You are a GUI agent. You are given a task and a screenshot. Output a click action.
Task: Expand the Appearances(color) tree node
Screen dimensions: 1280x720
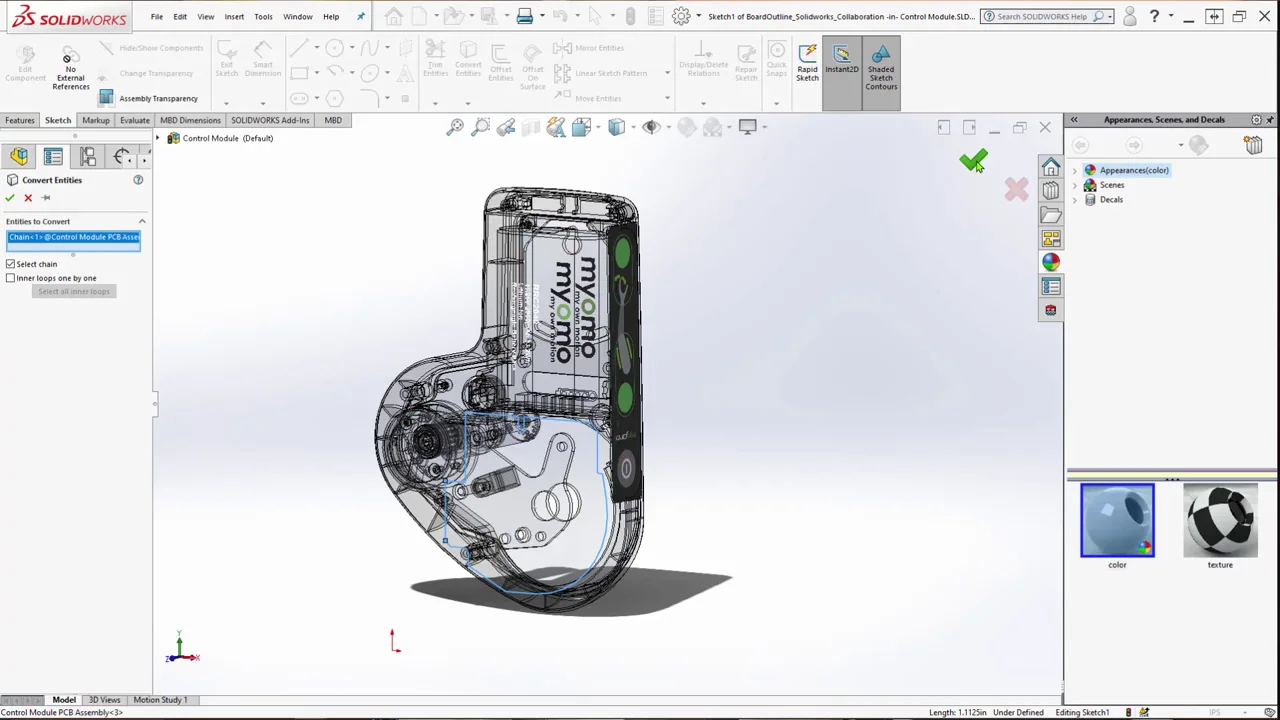[x=1075, y=171]
